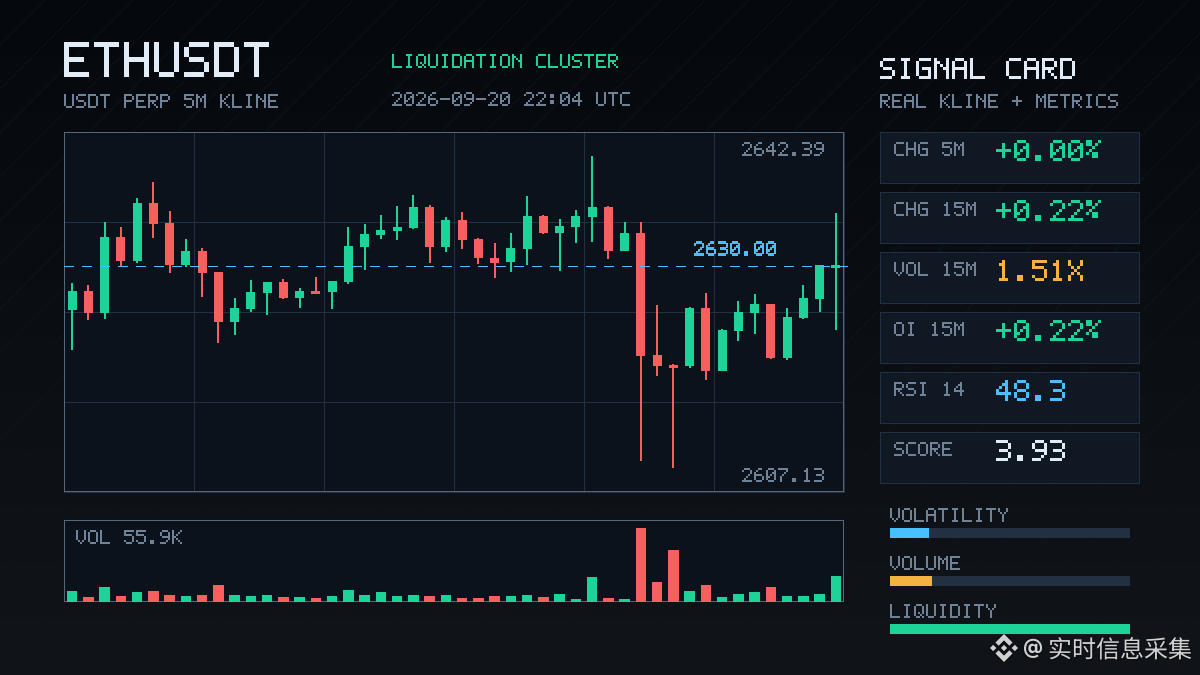Click the ETHUSDT symbol title

pos(166,61)
